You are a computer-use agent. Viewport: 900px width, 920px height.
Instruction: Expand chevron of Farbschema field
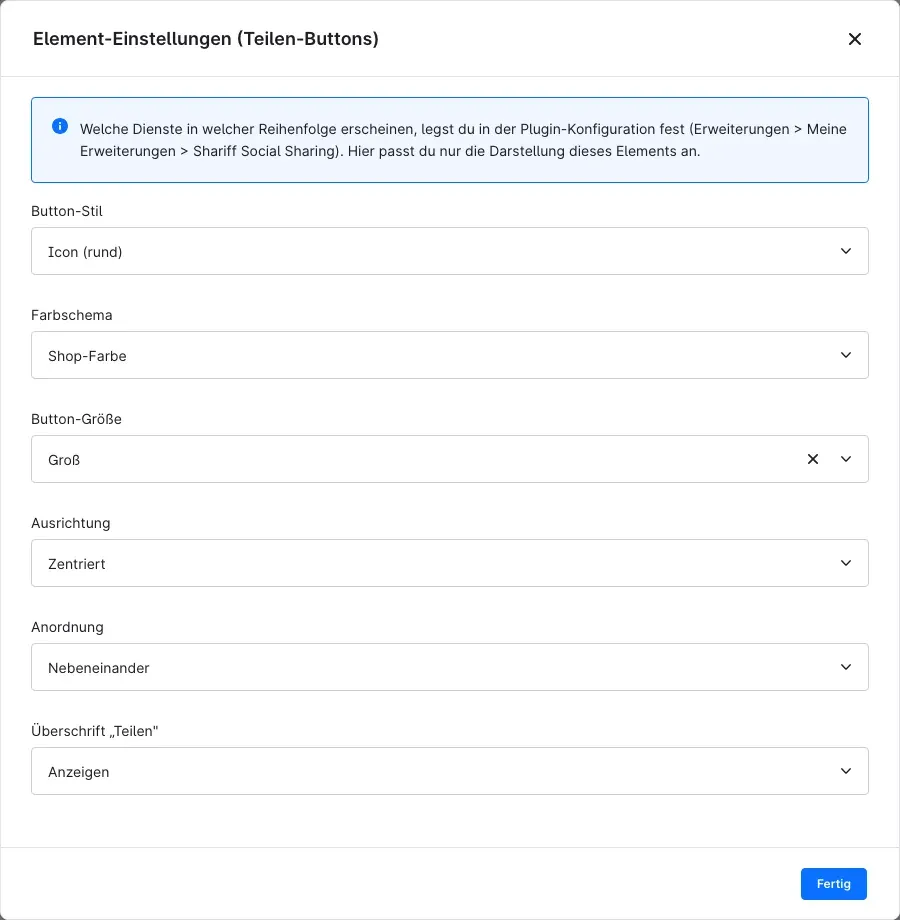(x=846, y=355)
